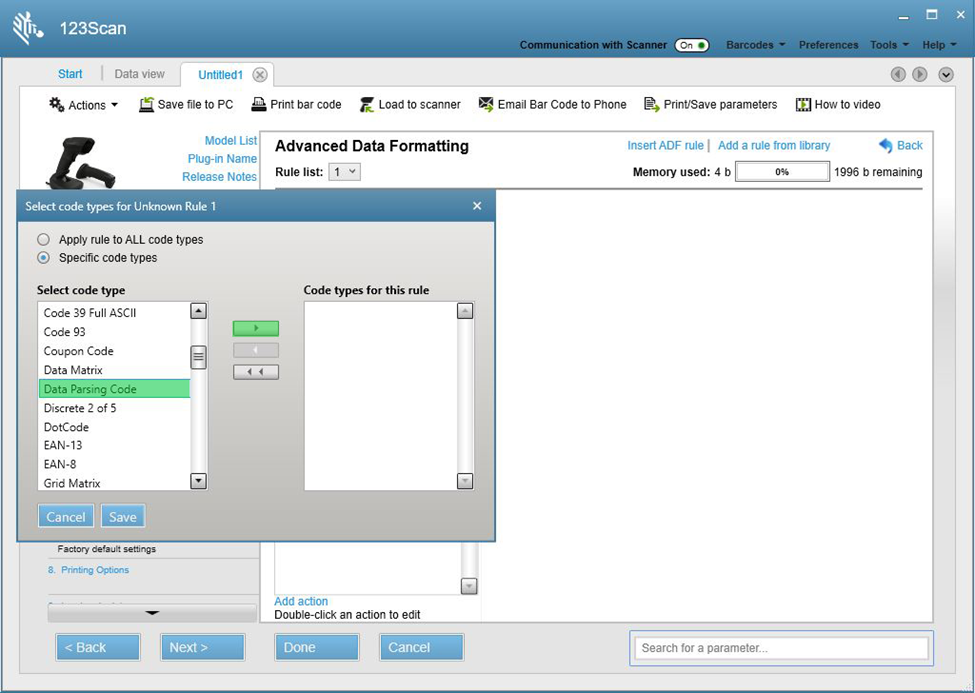Click Save file to PC icon
This screenshot has width=975, height=693.
click(146, 105)
